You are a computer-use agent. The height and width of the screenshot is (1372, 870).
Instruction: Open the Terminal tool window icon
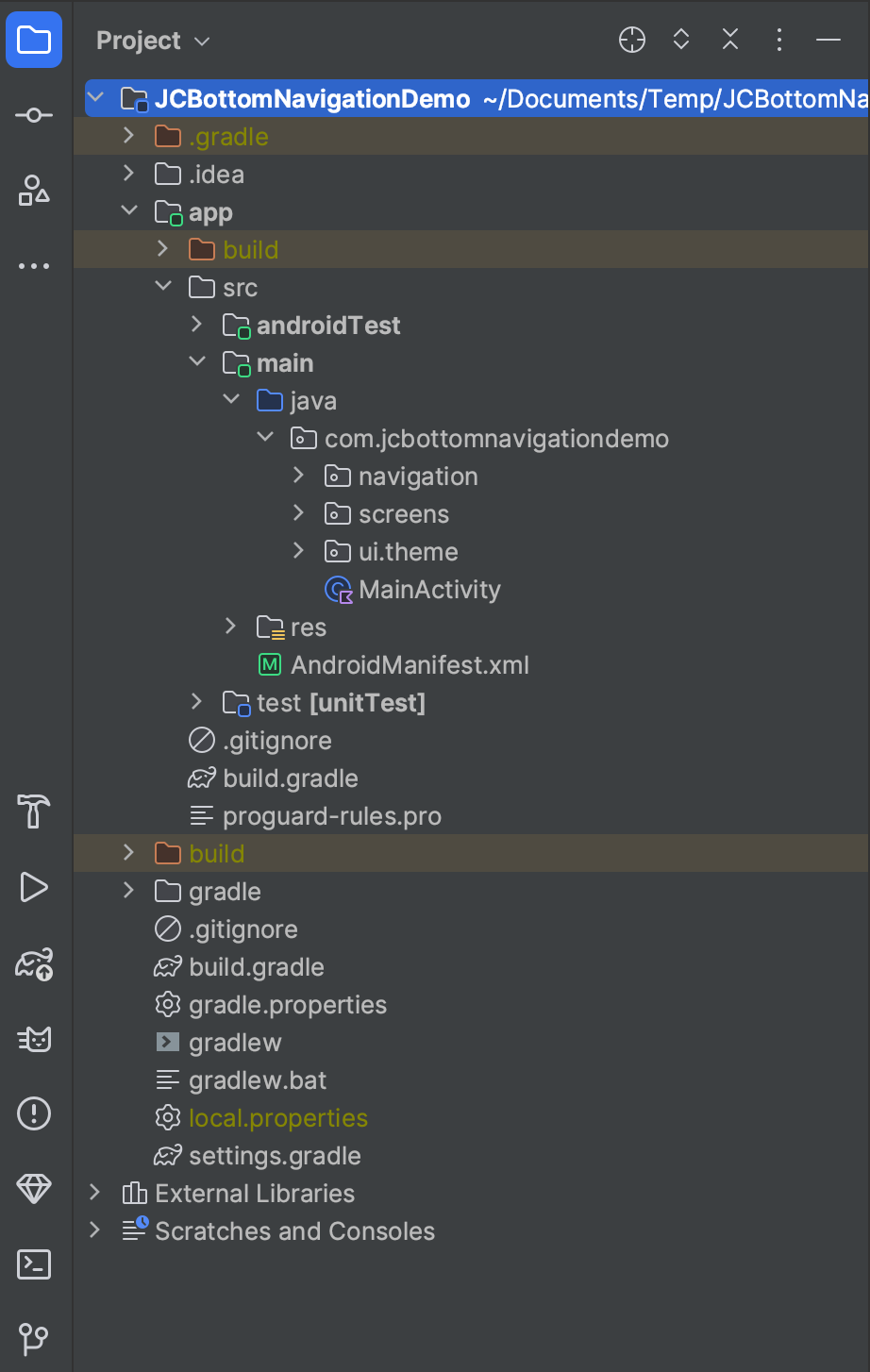34,1265
